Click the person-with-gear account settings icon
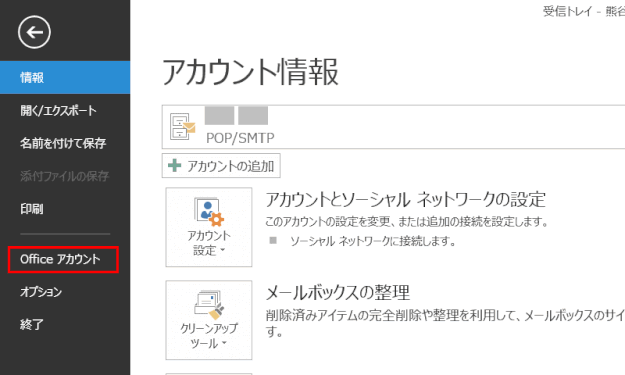625x375 pixels. [x=209, y=212]
